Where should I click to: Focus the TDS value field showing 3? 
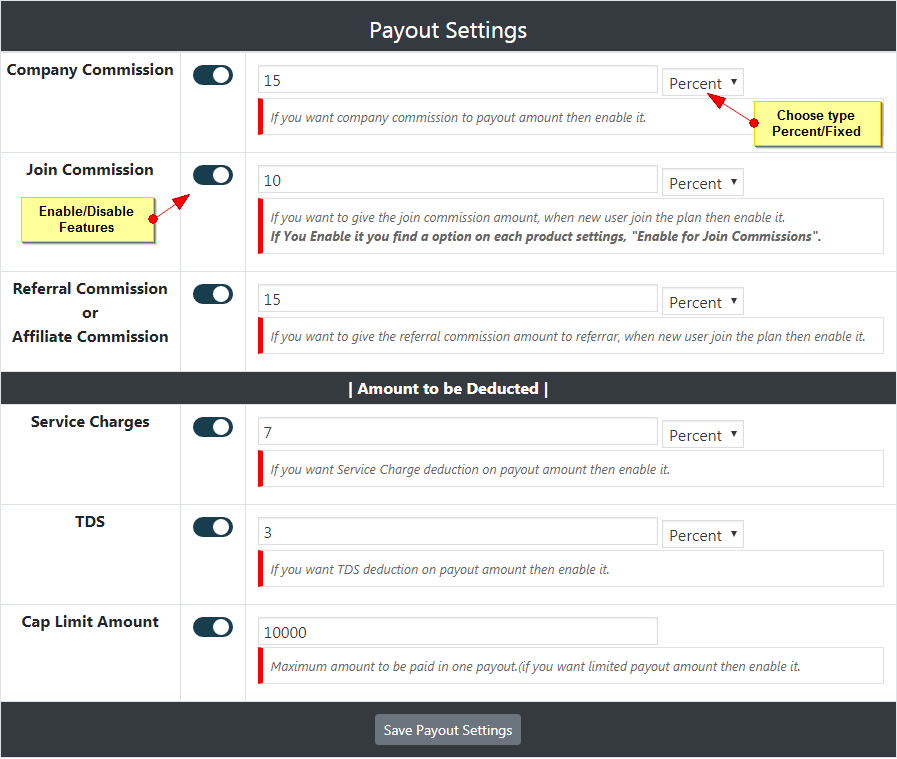[457, 531]
